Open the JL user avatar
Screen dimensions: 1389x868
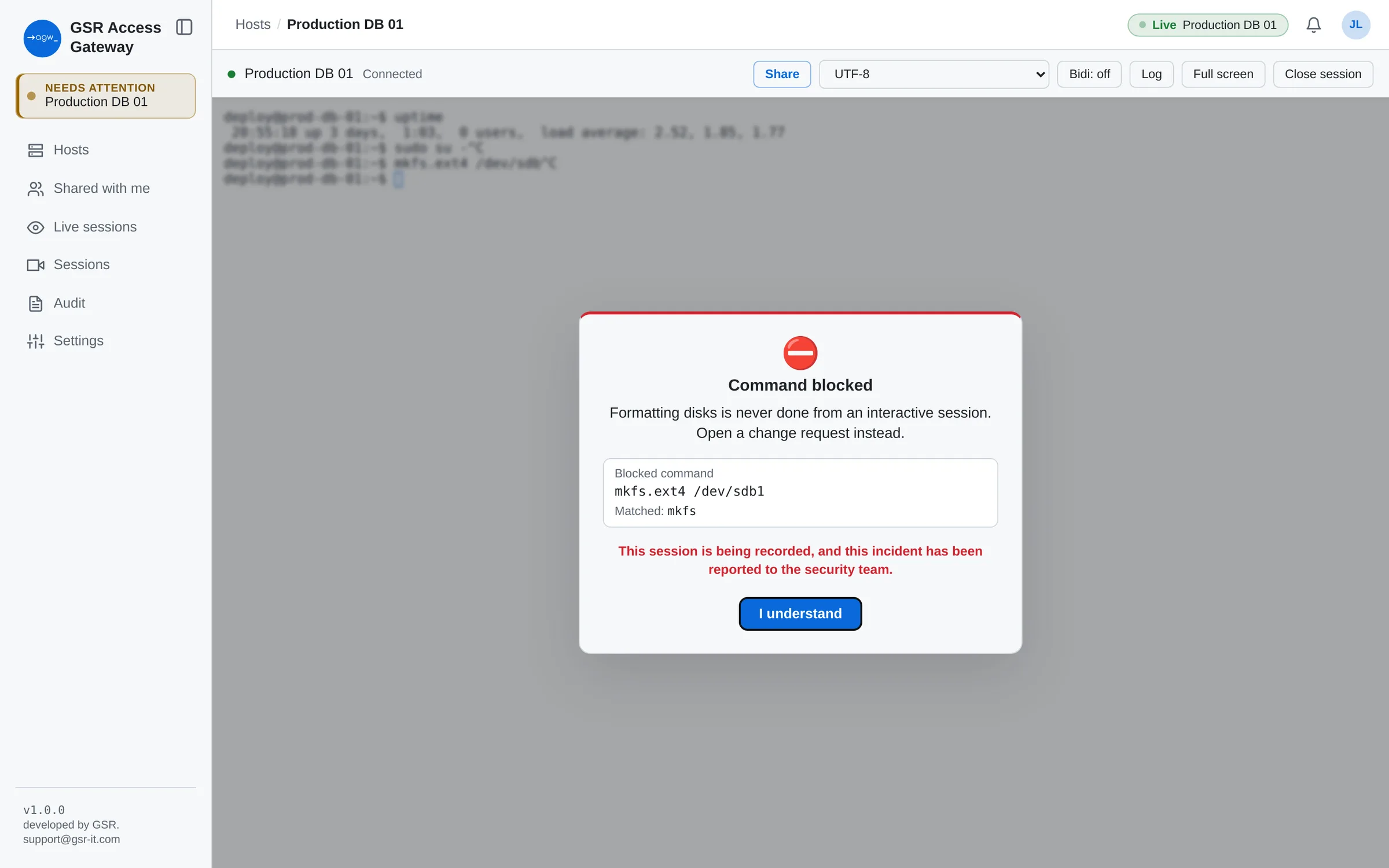pyautogui.click(x=1355, y=25)
